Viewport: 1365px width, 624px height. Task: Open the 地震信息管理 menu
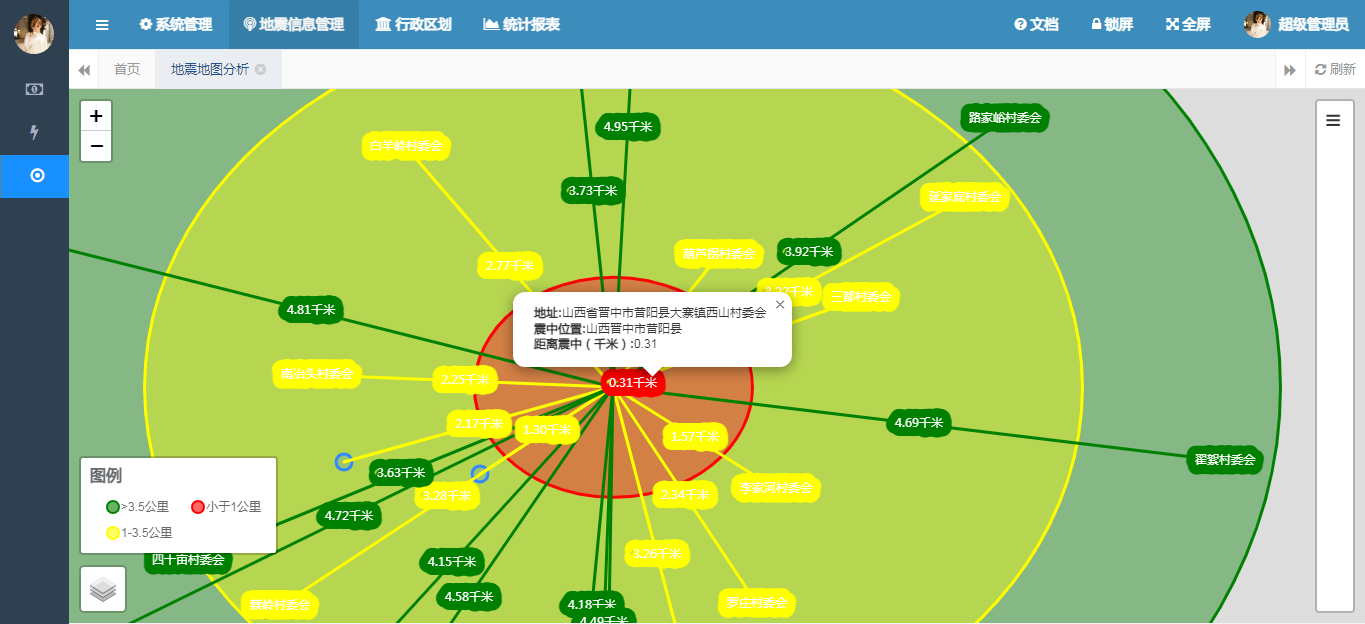[294, 24]
